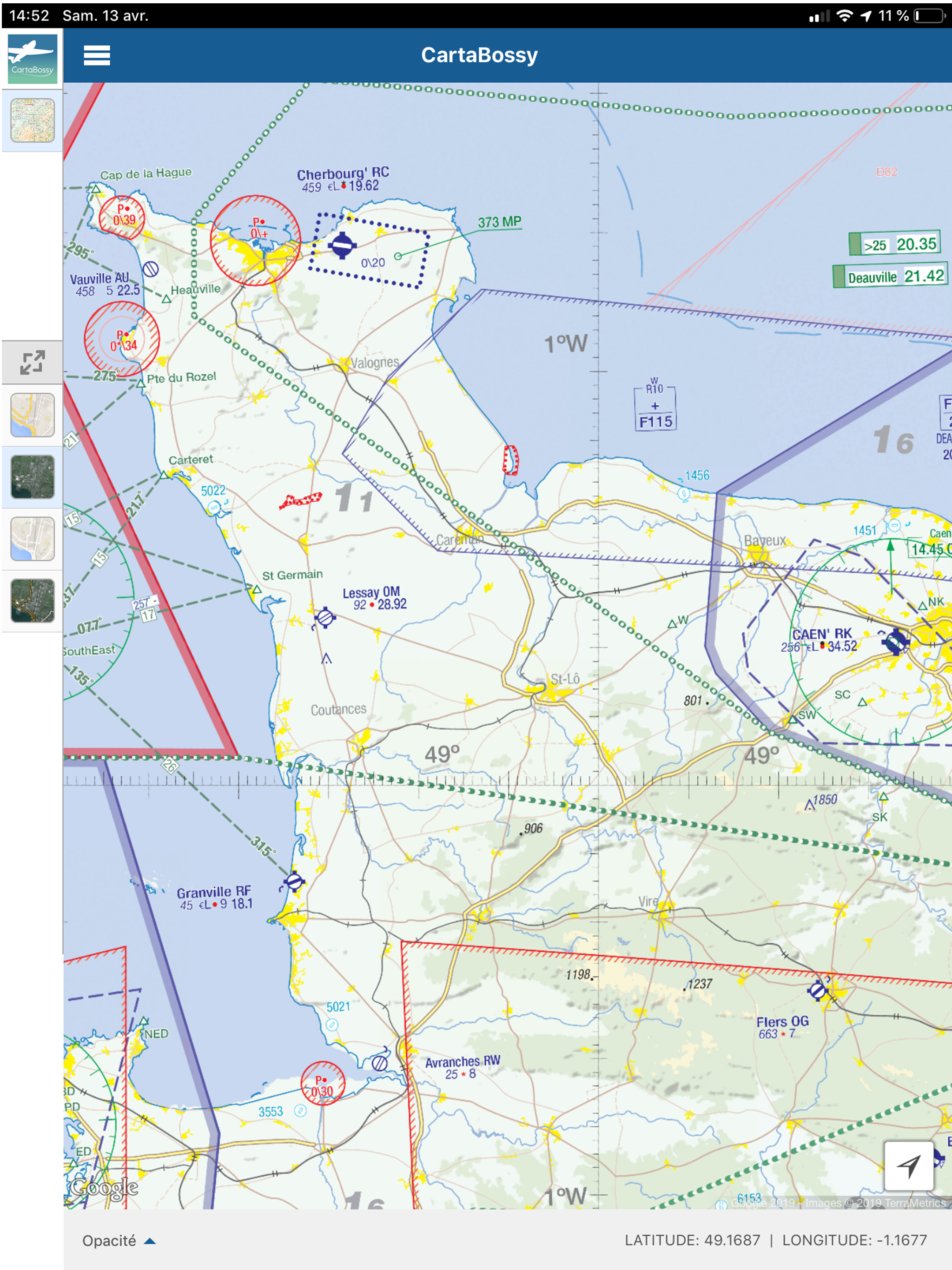The width and height of the screenshot is (952, 1270).
Task: Choose hybrid satellite with roads layer
Action: [x=33, y=601]
